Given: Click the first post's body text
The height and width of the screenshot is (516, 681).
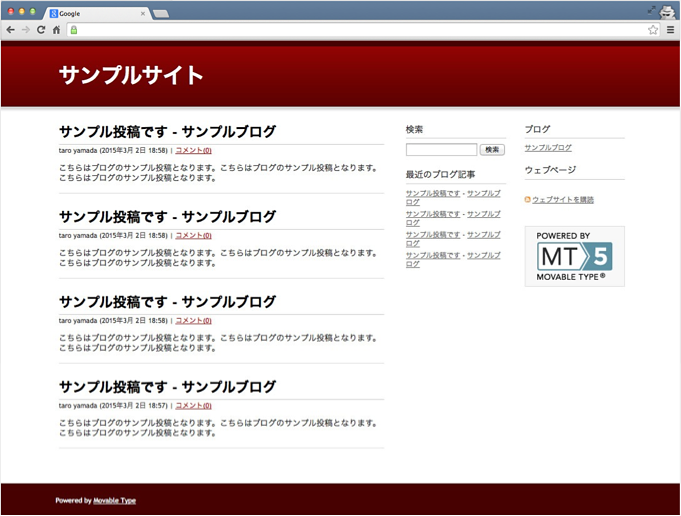Looking at the screenshot, I should (218, 173).
